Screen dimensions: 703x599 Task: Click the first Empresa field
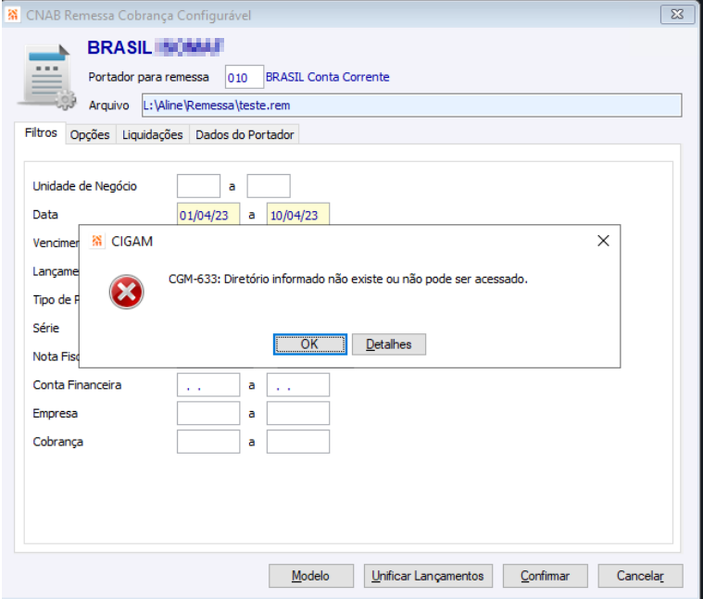(x=208, y=413)
